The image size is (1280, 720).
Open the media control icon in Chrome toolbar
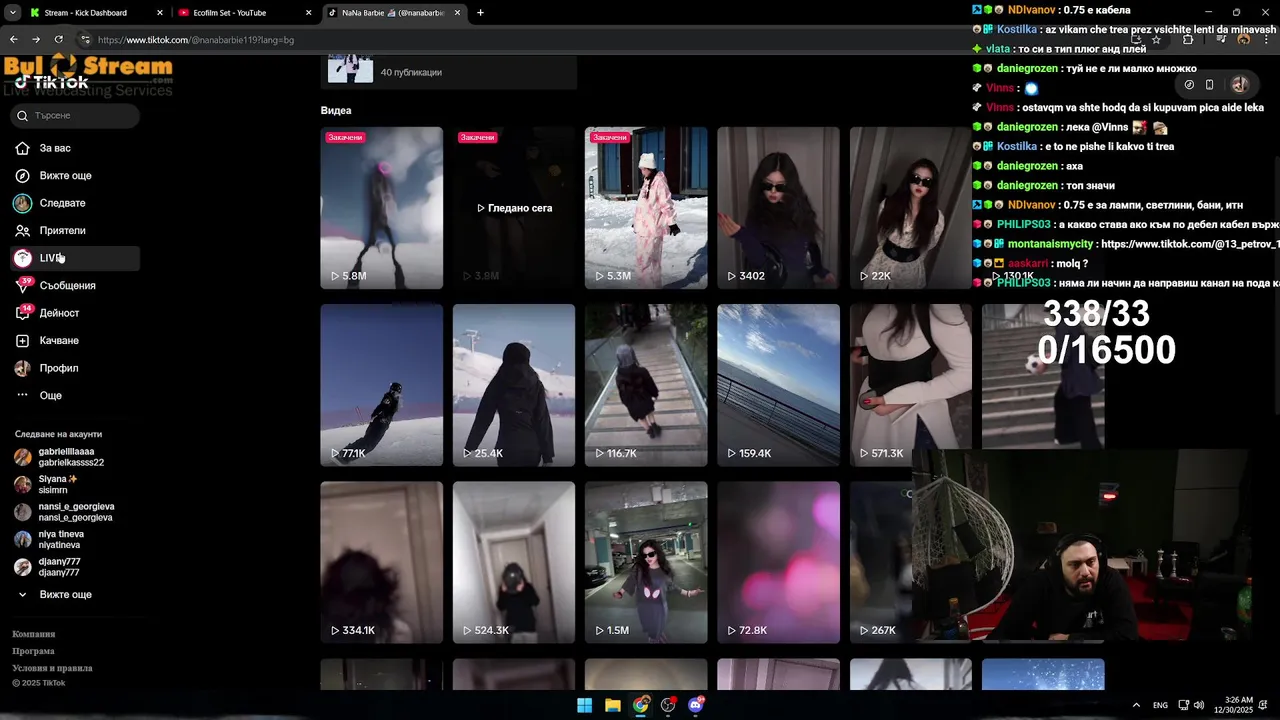coord(1220,40)
